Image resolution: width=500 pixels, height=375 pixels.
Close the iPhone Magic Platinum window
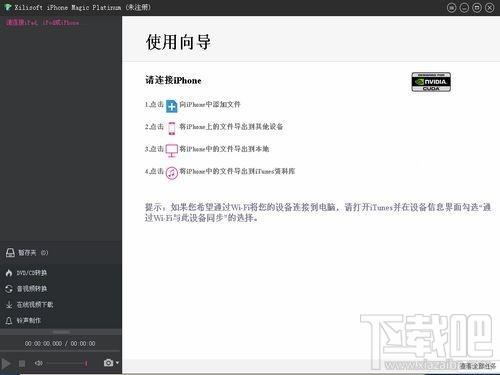coord(490,7)
